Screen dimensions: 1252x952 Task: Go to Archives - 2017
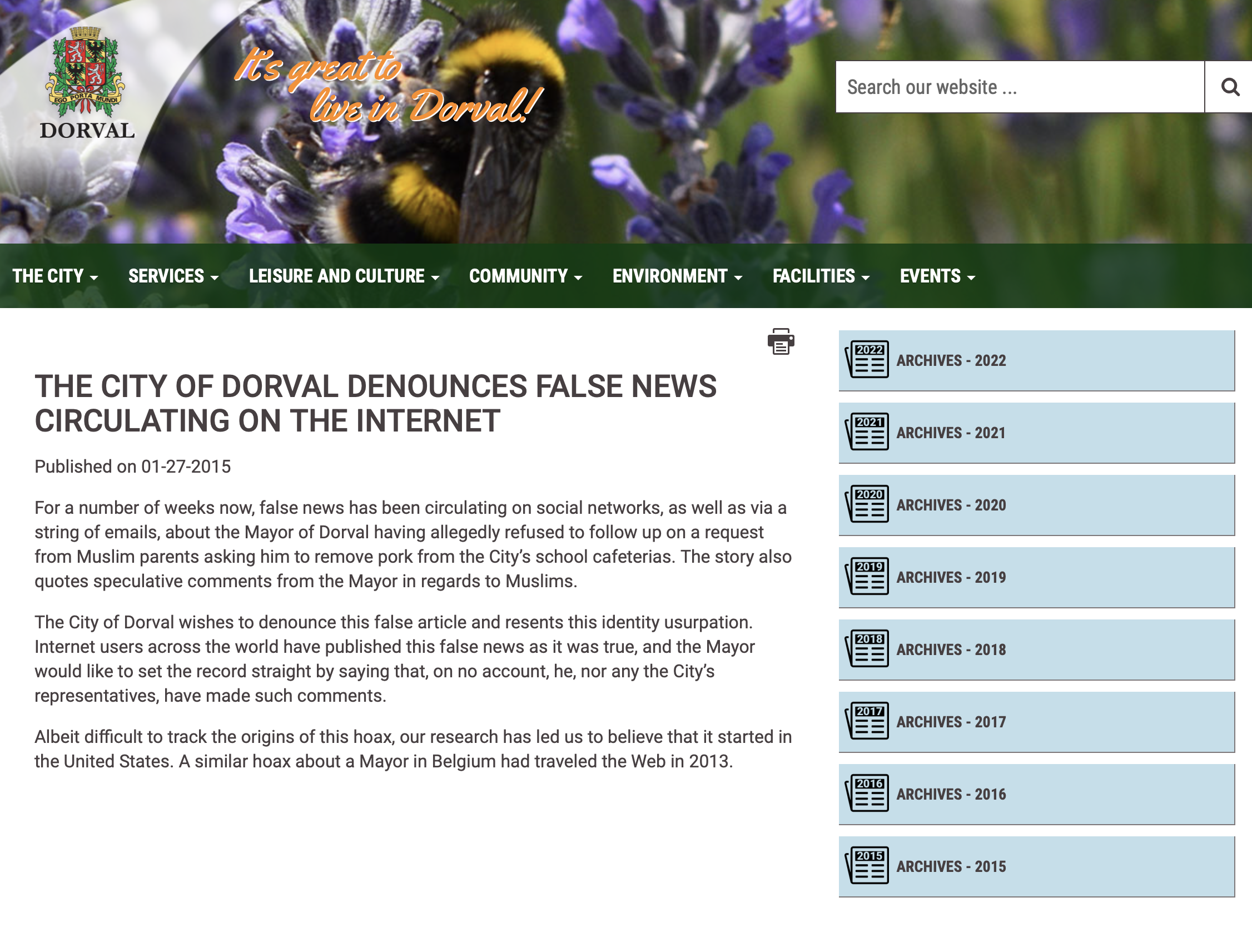[x=1037, y=722]
